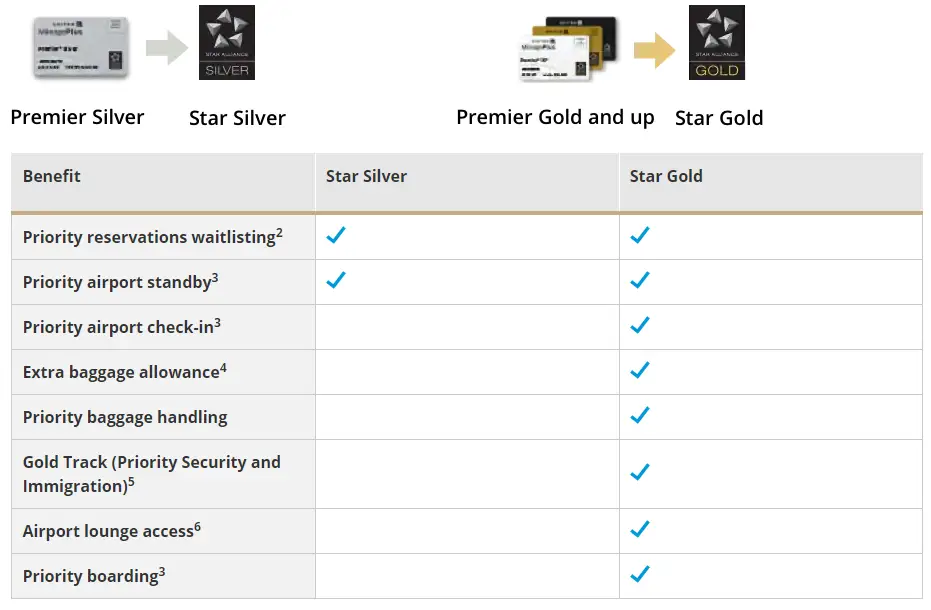Screen dimensions: 931x610
Task: Click footnote 5 after Gold Track text
Action: click(131, 482)
